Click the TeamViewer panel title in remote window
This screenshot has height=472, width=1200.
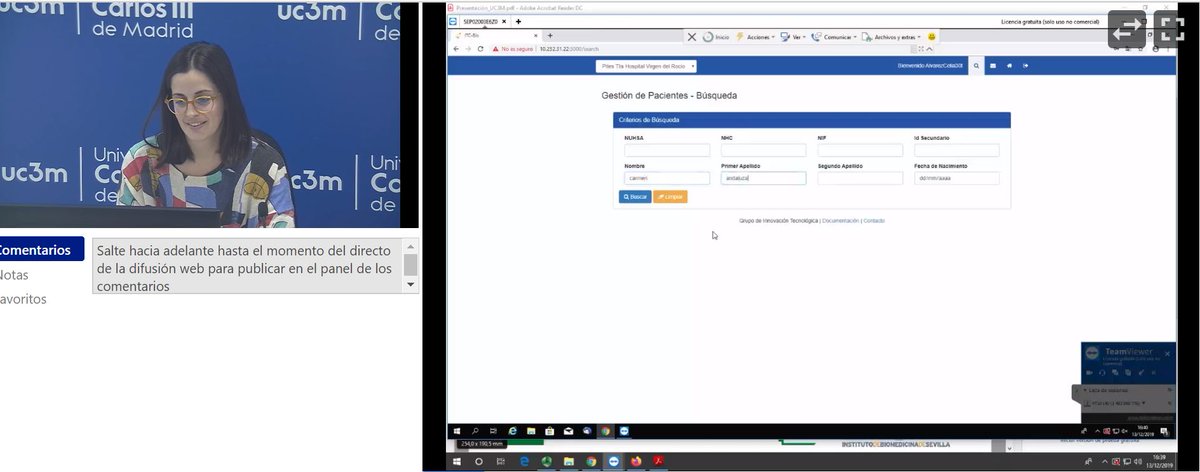click(x=1127, y=352)
